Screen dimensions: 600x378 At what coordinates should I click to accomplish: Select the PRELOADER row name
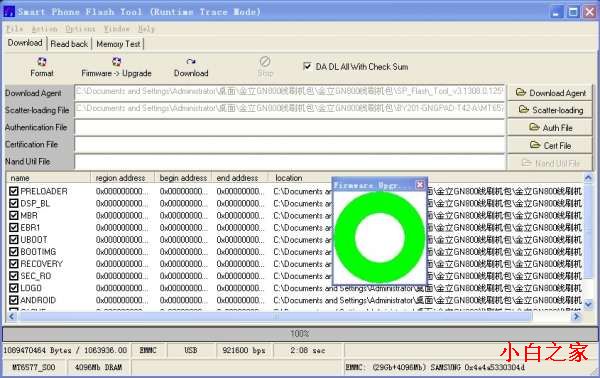(x=44, y=191)
